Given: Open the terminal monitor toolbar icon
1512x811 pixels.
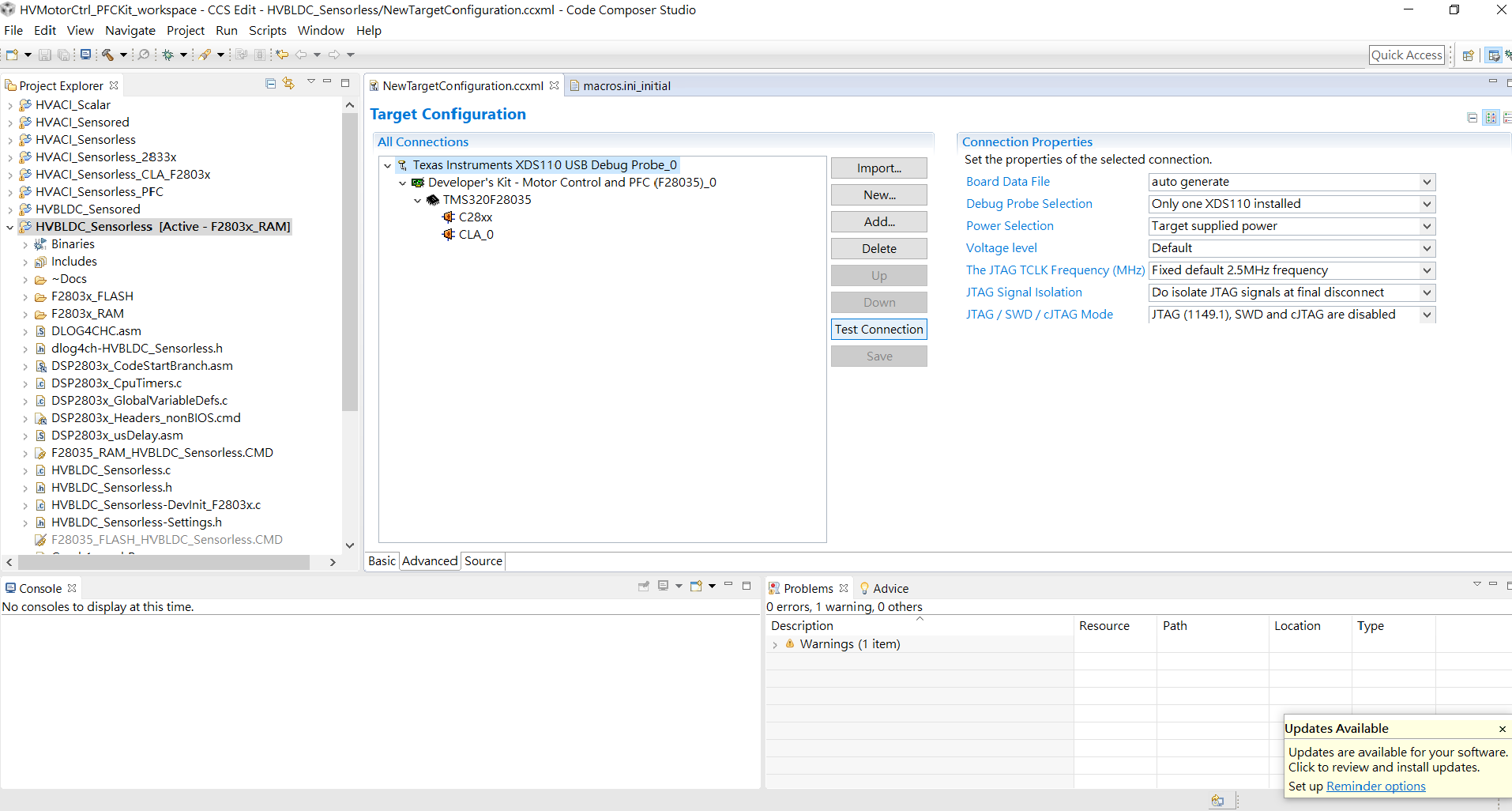Looking at the screenshot, I should click(85, 55).
